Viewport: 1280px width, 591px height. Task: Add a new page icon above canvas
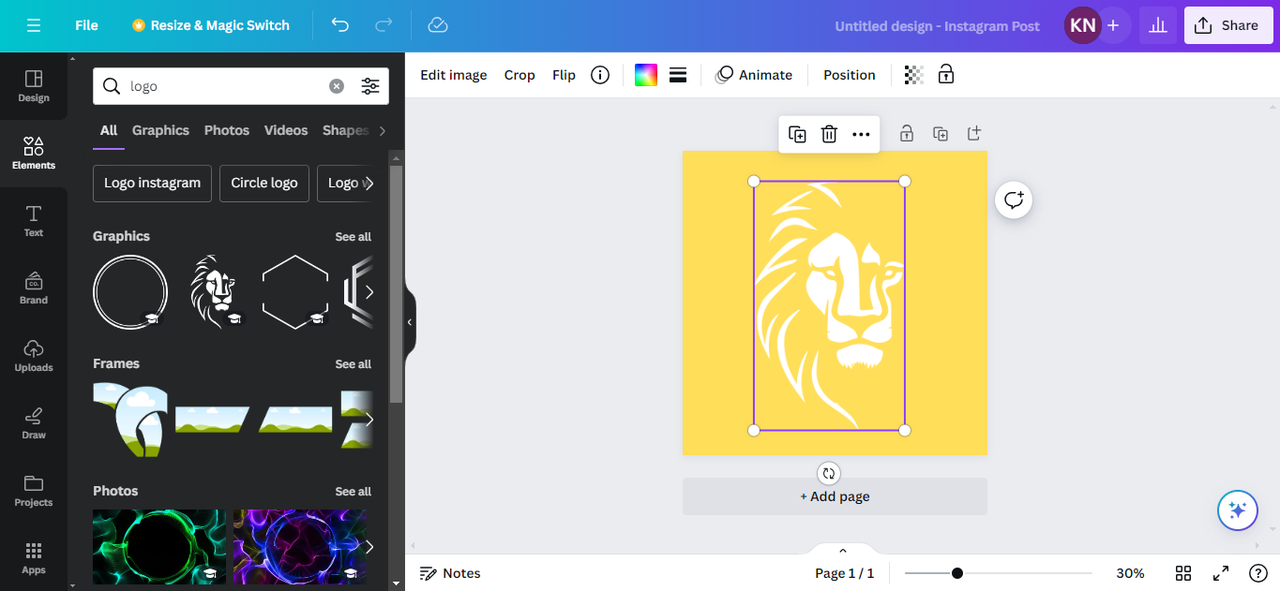974,133
